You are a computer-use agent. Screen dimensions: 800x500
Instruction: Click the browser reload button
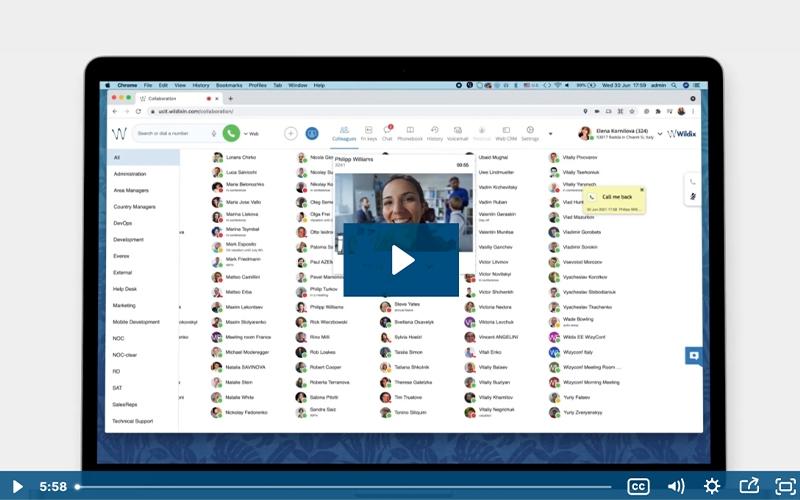click(138, 111)
